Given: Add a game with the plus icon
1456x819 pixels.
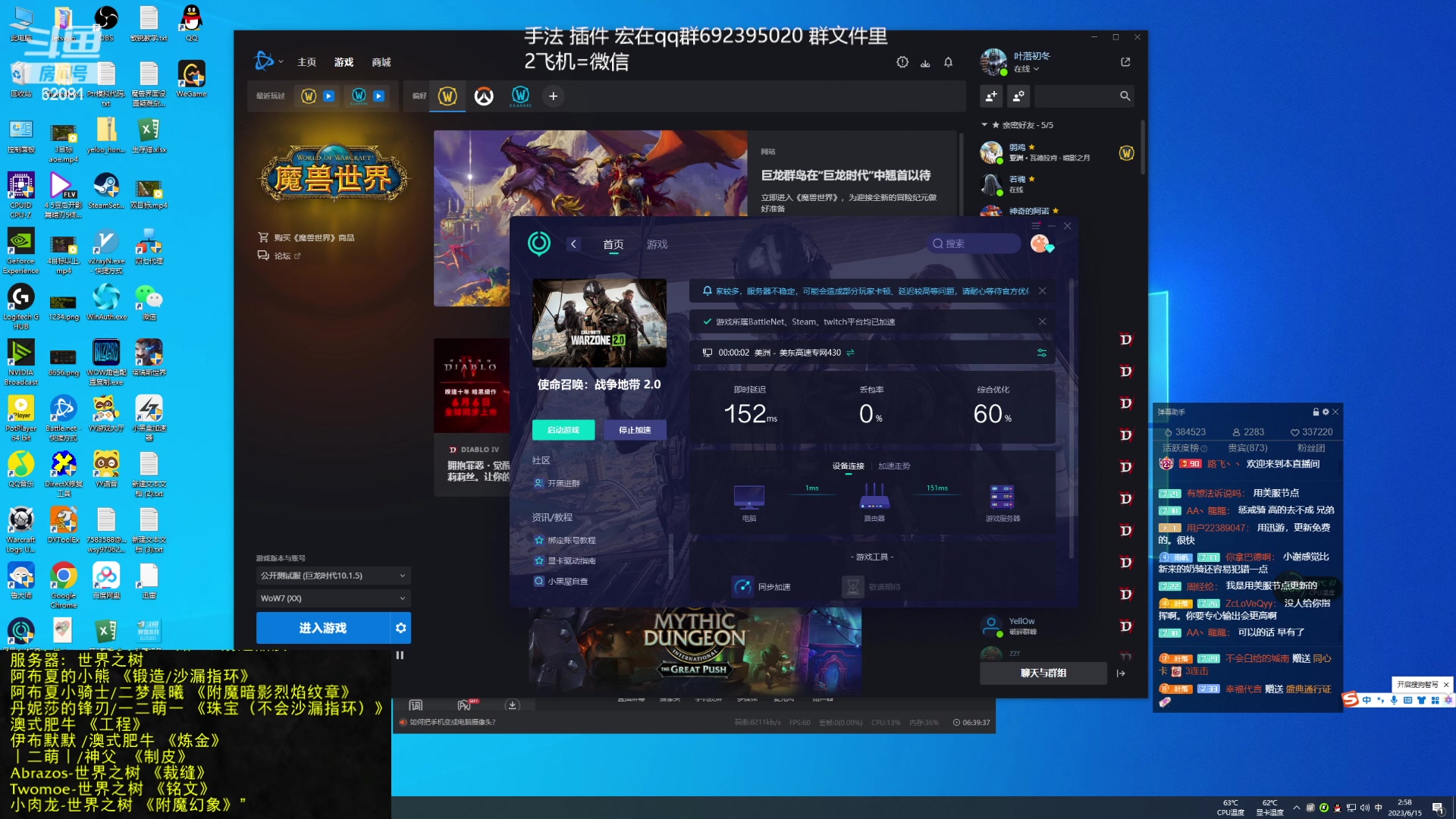Looking at the screenshot, I should pos(554,96).
